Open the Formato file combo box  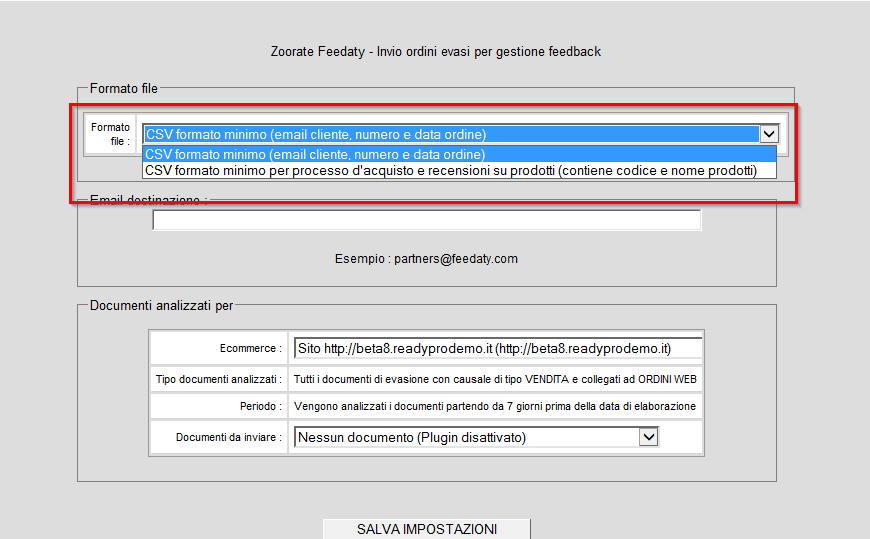coord(461,134)
